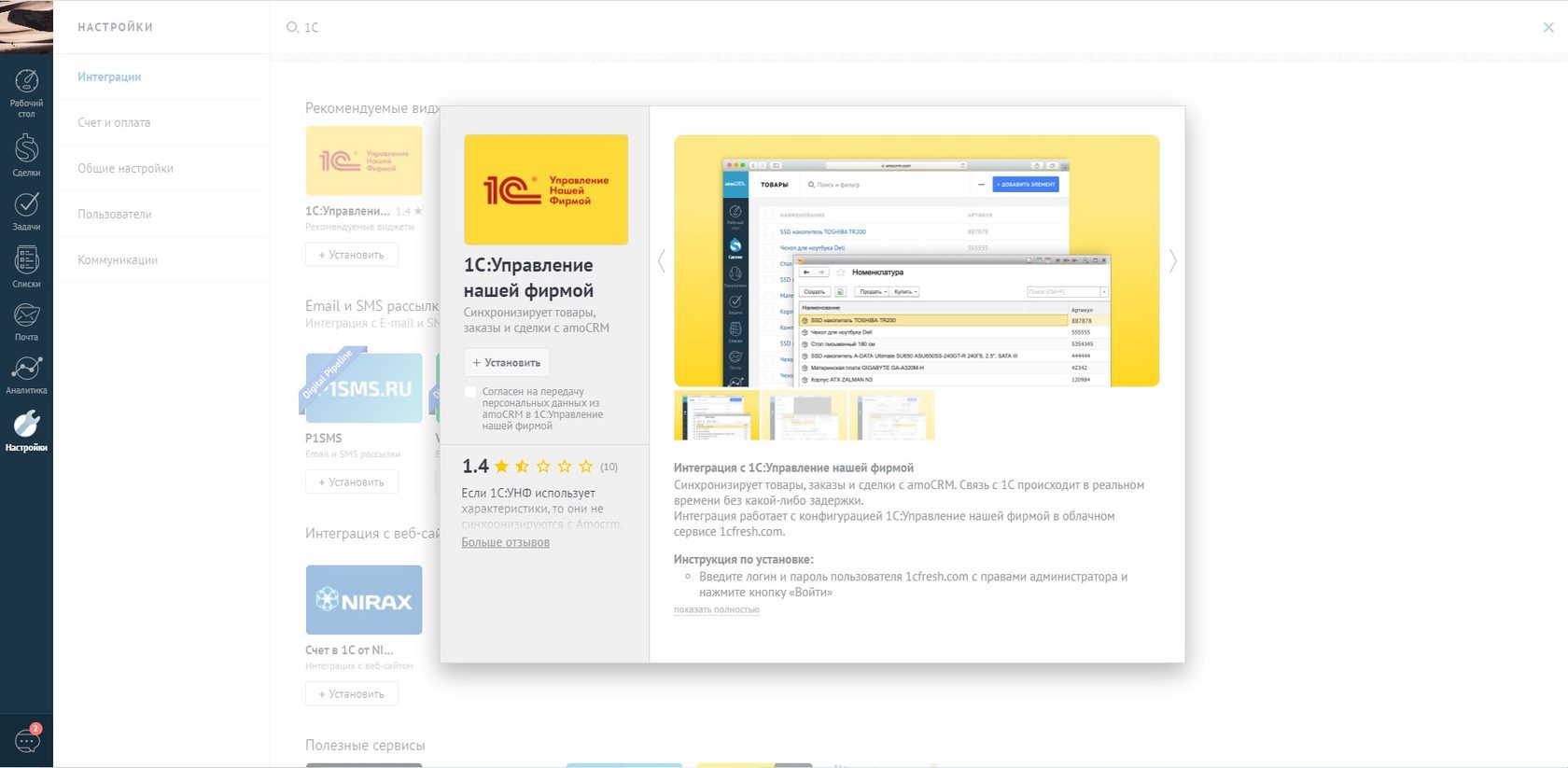1568x768 pixels.
Task: Open the chat notifications bubble icon
Action: point(27,741)
